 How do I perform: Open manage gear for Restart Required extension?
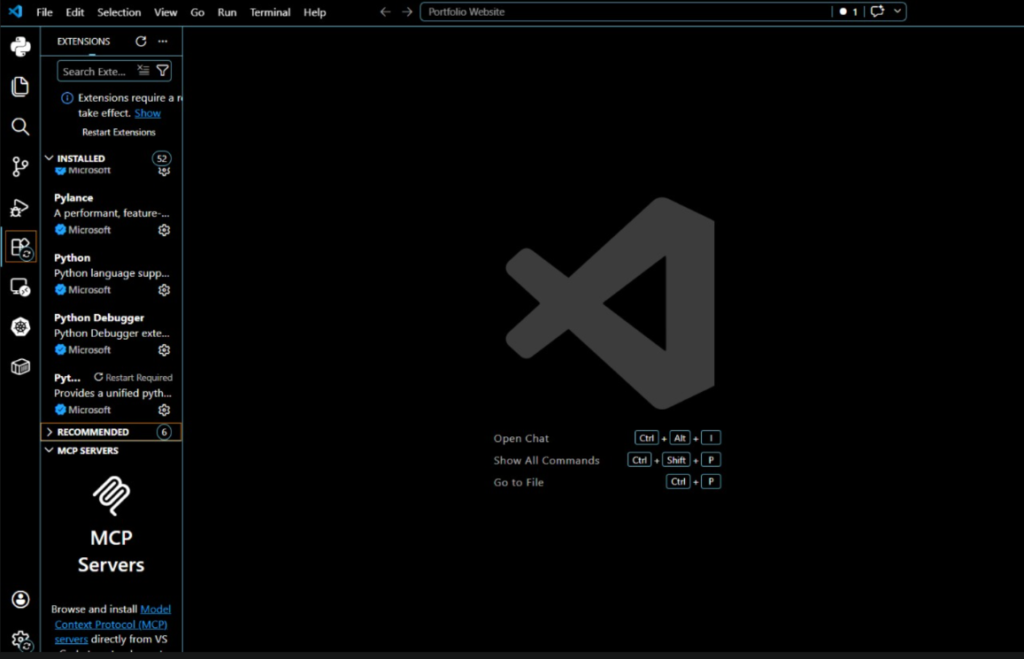pos(164,410)
